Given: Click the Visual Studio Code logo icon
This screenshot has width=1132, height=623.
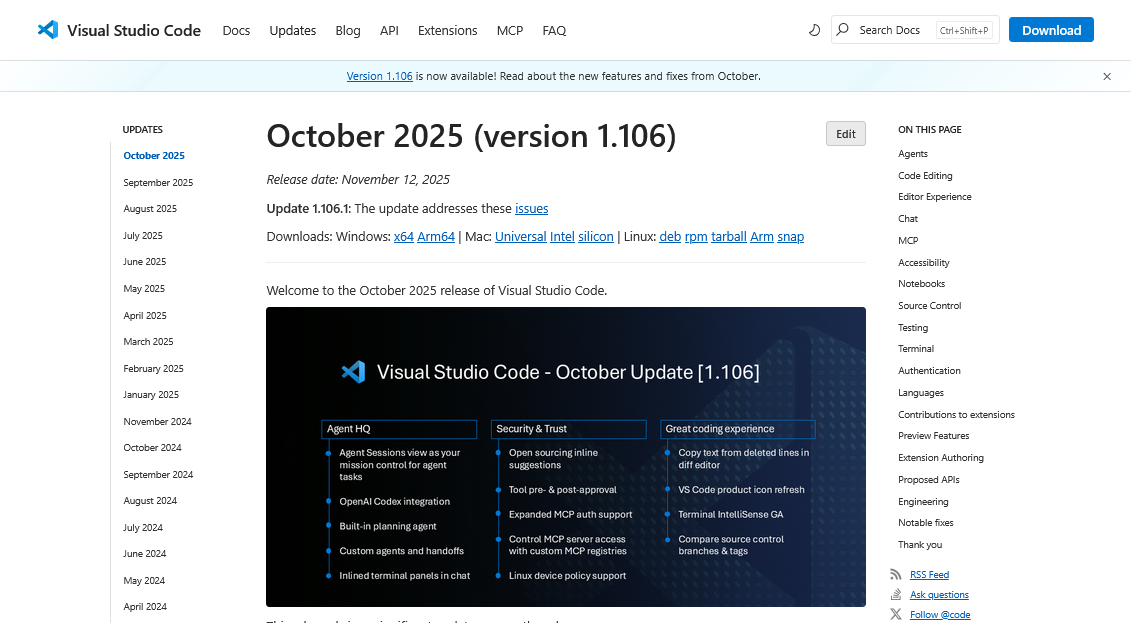Looking at the screenshot, I should [x=48, y=30].
